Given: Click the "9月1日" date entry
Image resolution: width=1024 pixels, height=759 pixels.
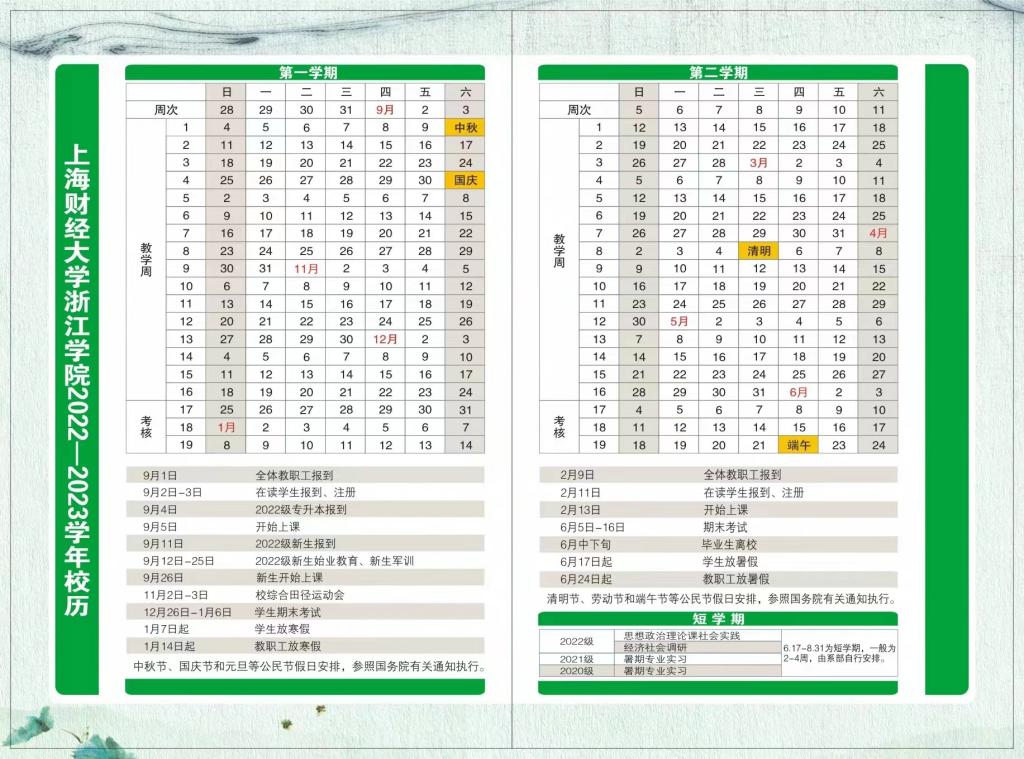Looking at the screenshot, I should [160, 476].
